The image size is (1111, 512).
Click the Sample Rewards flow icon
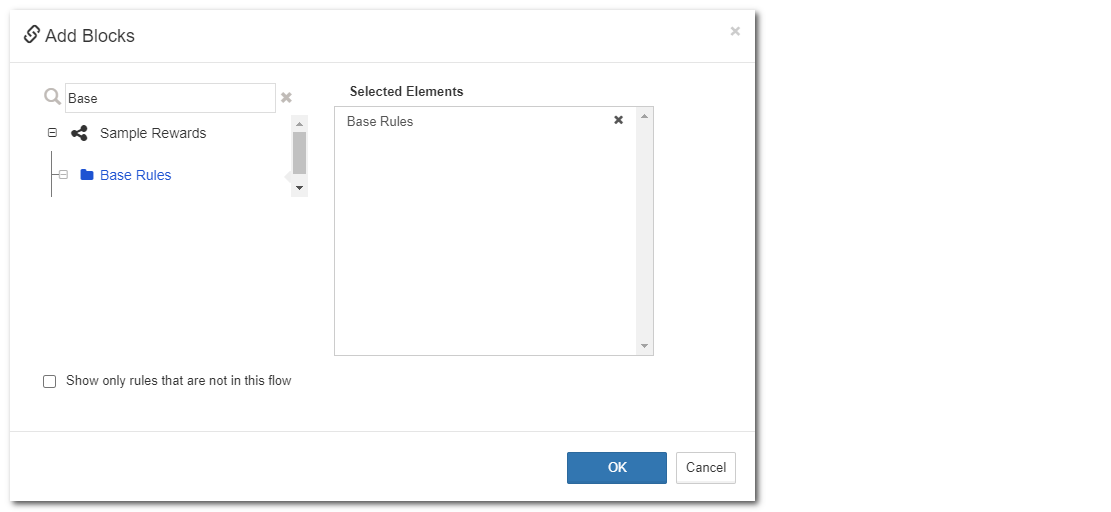pyautogui.click(x=79, y=133)
